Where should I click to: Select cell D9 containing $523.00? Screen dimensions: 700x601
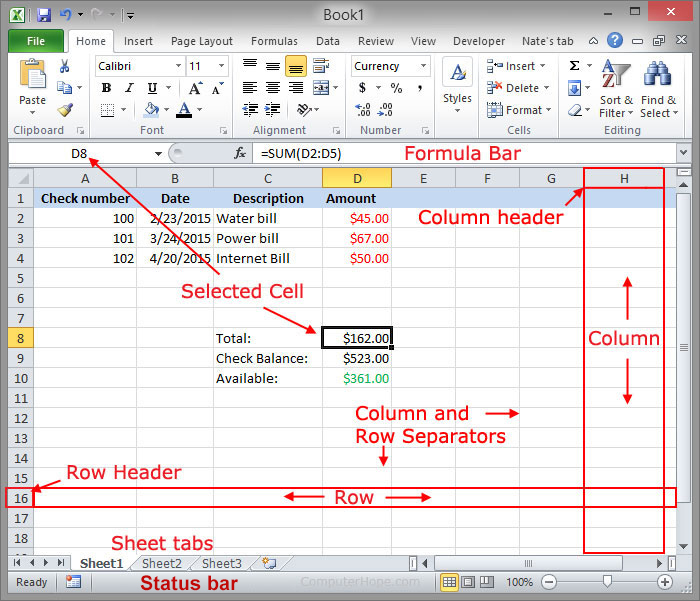[x=357, y=358]
